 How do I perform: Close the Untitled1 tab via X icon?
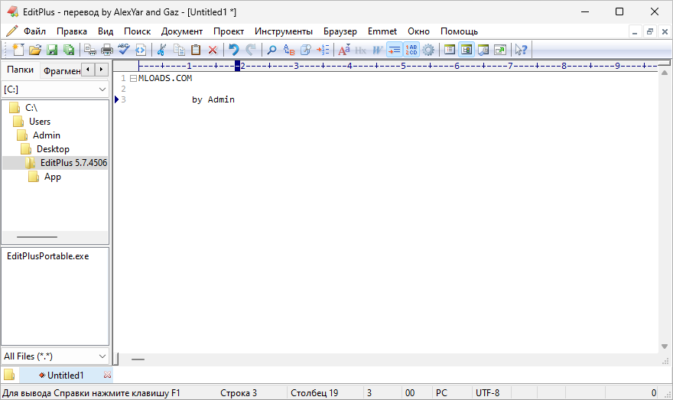[107, 375]
